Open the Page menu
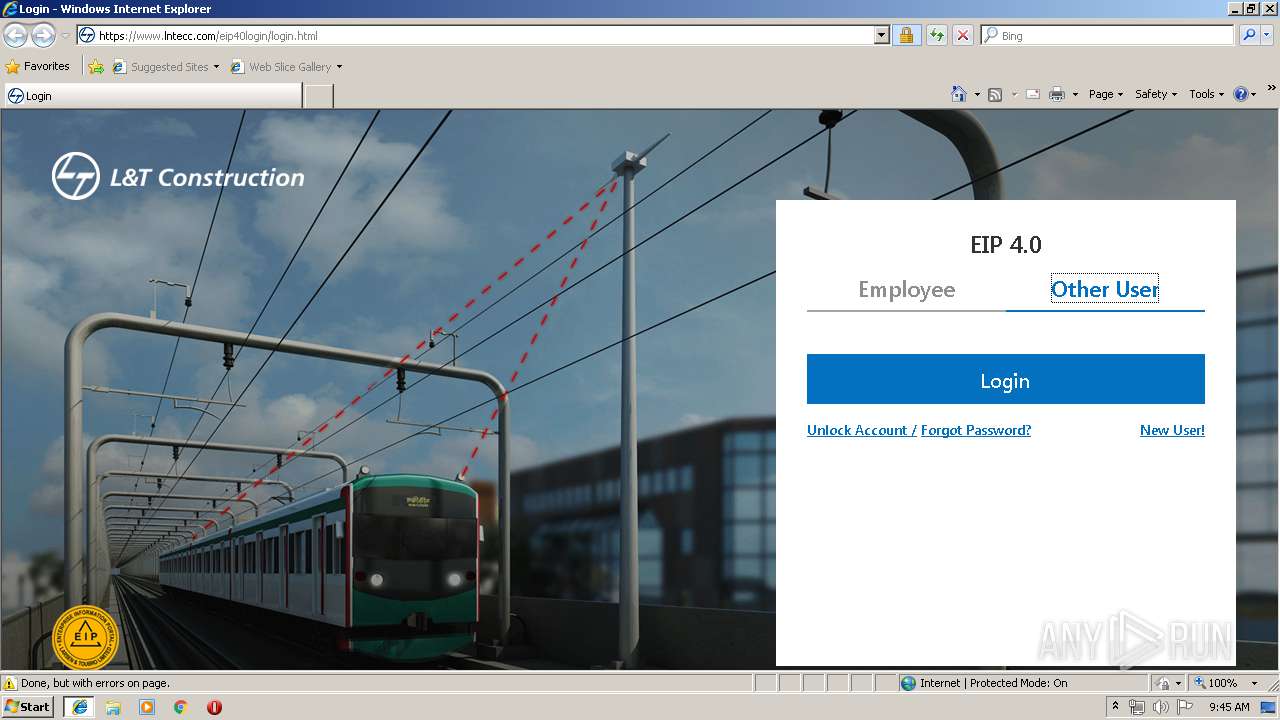Screen dimensions: 1280x720 click(x=1105, y=94)
